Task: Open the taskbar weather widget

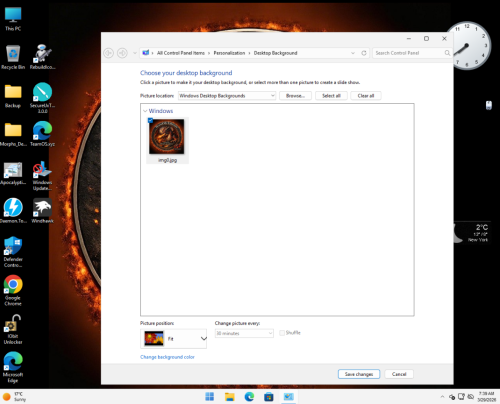Action: [15, 397]
